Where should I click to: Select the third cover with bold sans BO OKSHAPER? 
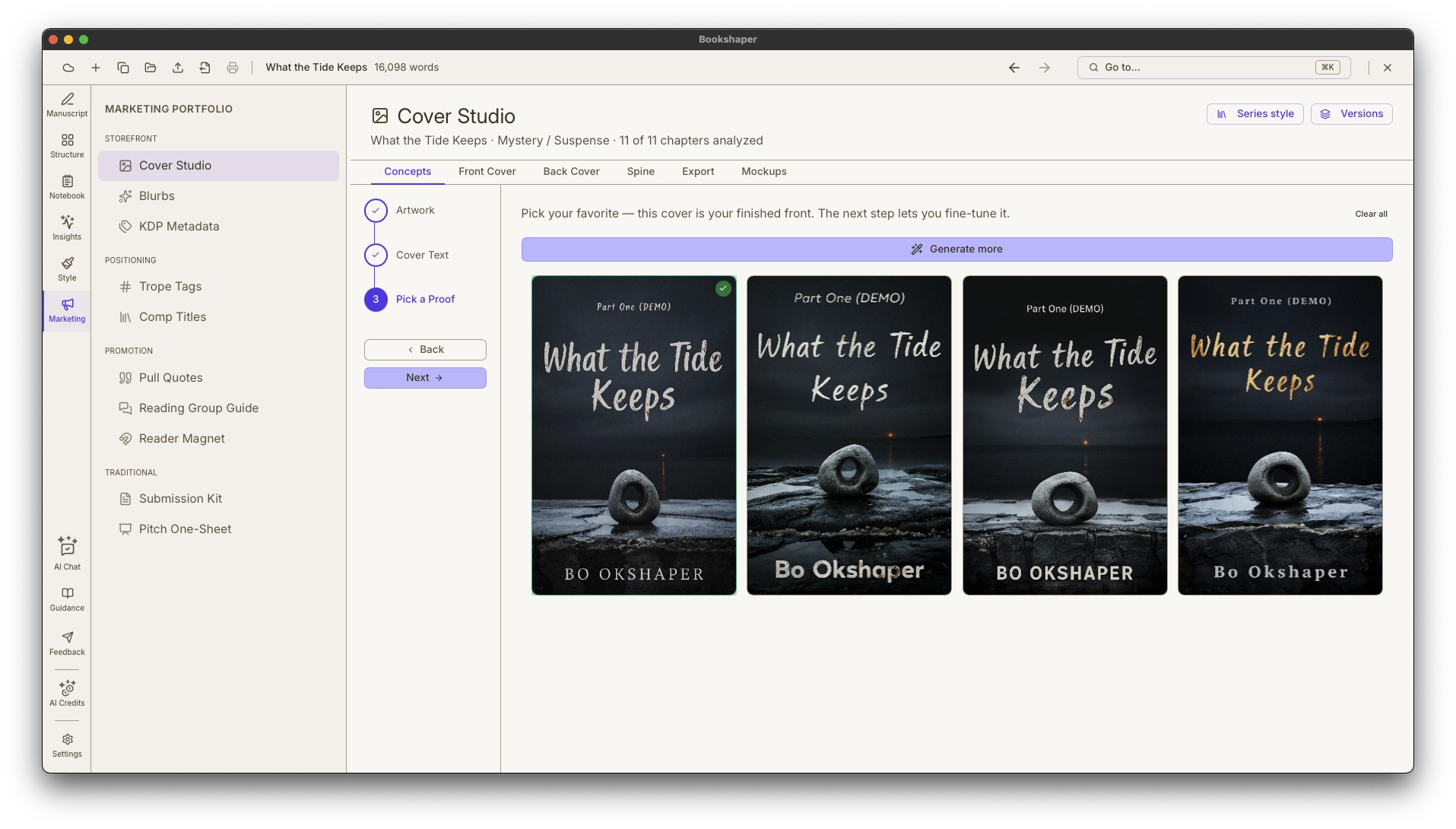point(1064,435)
